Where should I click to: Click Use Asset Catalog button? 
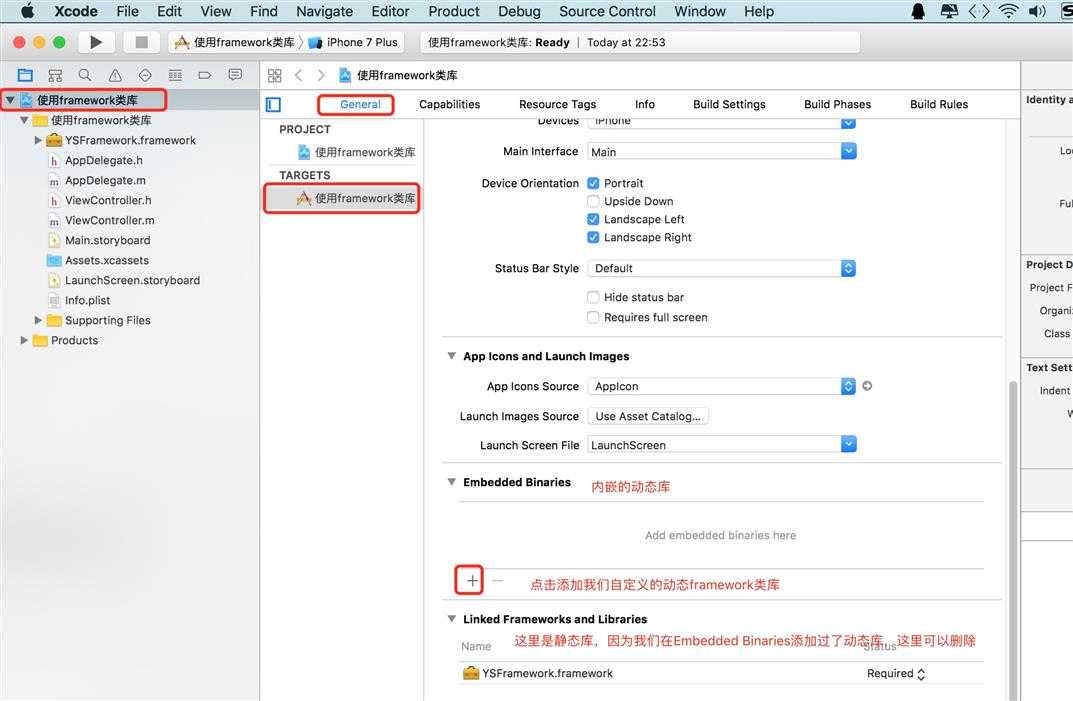[648, 416]
